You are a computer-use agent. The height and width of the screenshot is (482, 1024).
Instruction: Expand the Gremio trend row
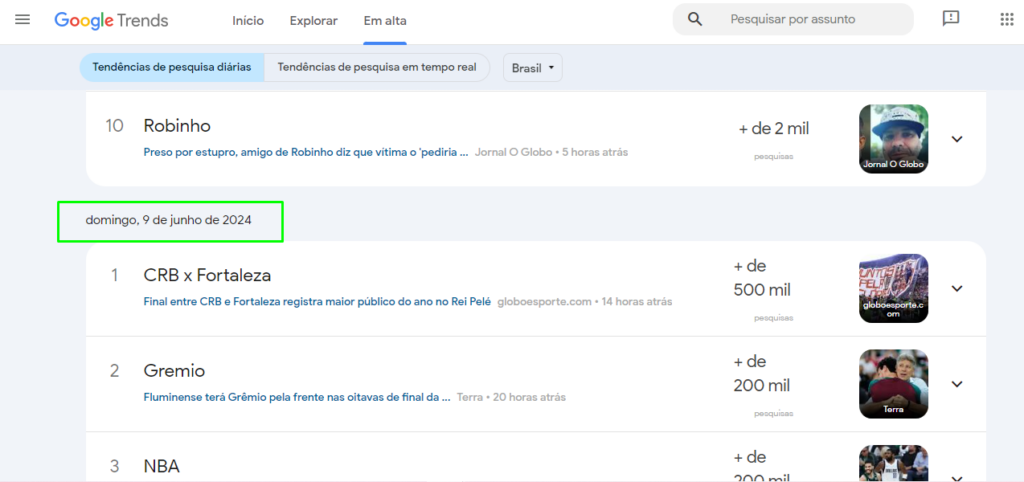pos(957,384)
